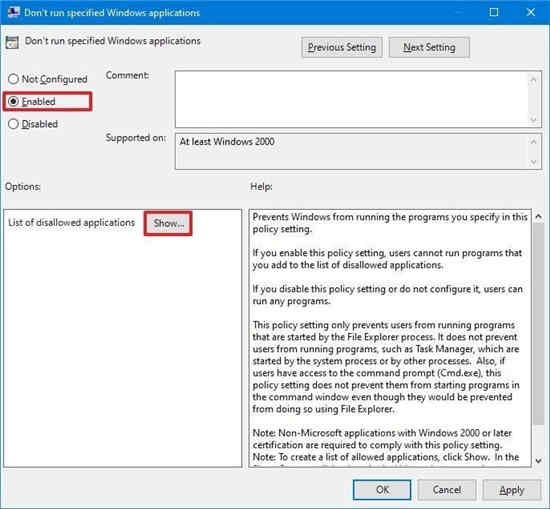Viewport: 550px width, 509px height.
Task: Confirm with the OK button
Action: point(382,490)
